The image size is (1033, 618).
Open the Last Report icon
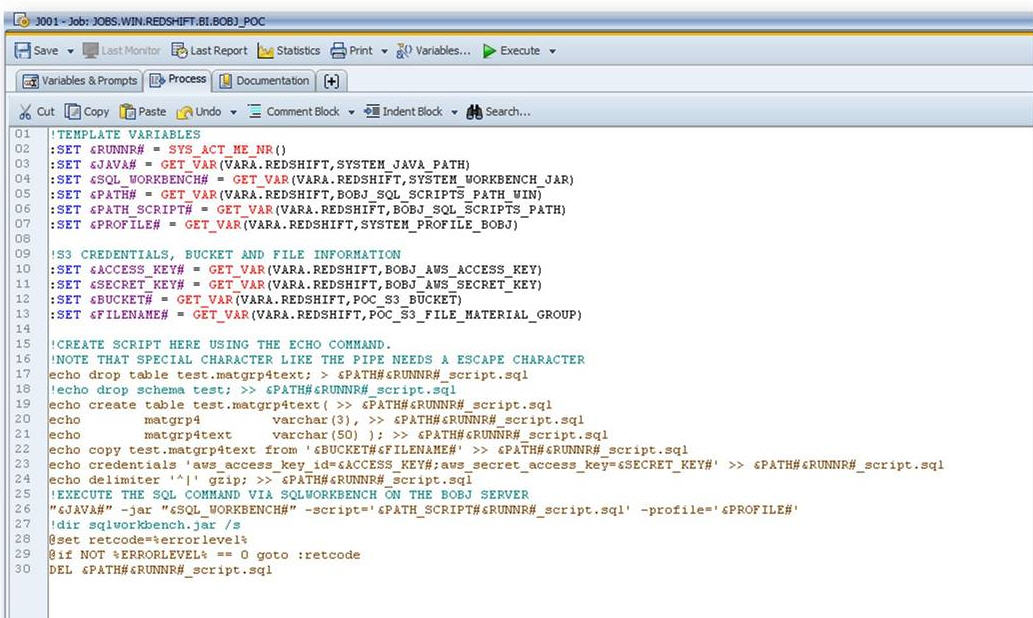179,51
